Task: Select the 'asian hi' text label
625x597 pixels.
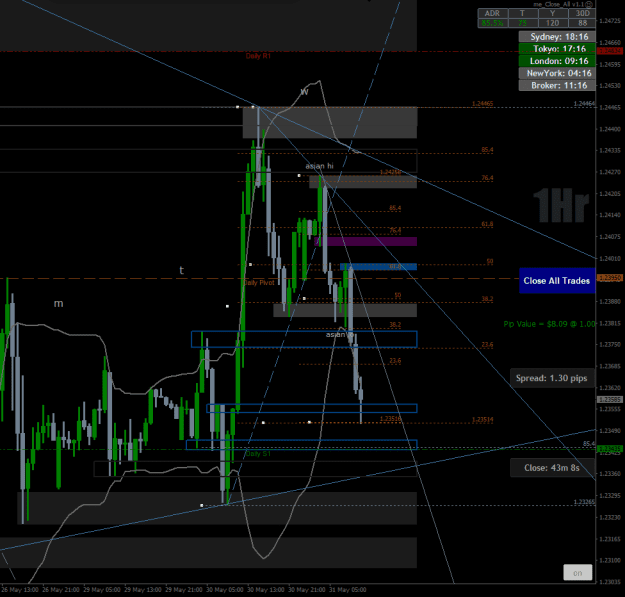Action: [x=319, y=166]
